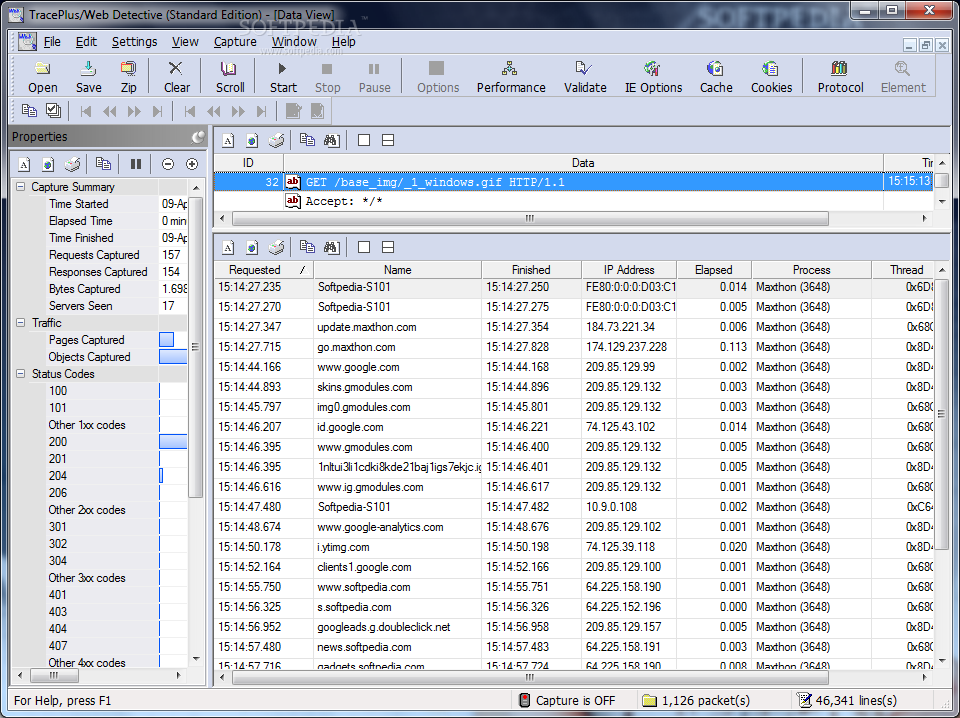Clear captured data using the Clear icon

pos(176,77)
